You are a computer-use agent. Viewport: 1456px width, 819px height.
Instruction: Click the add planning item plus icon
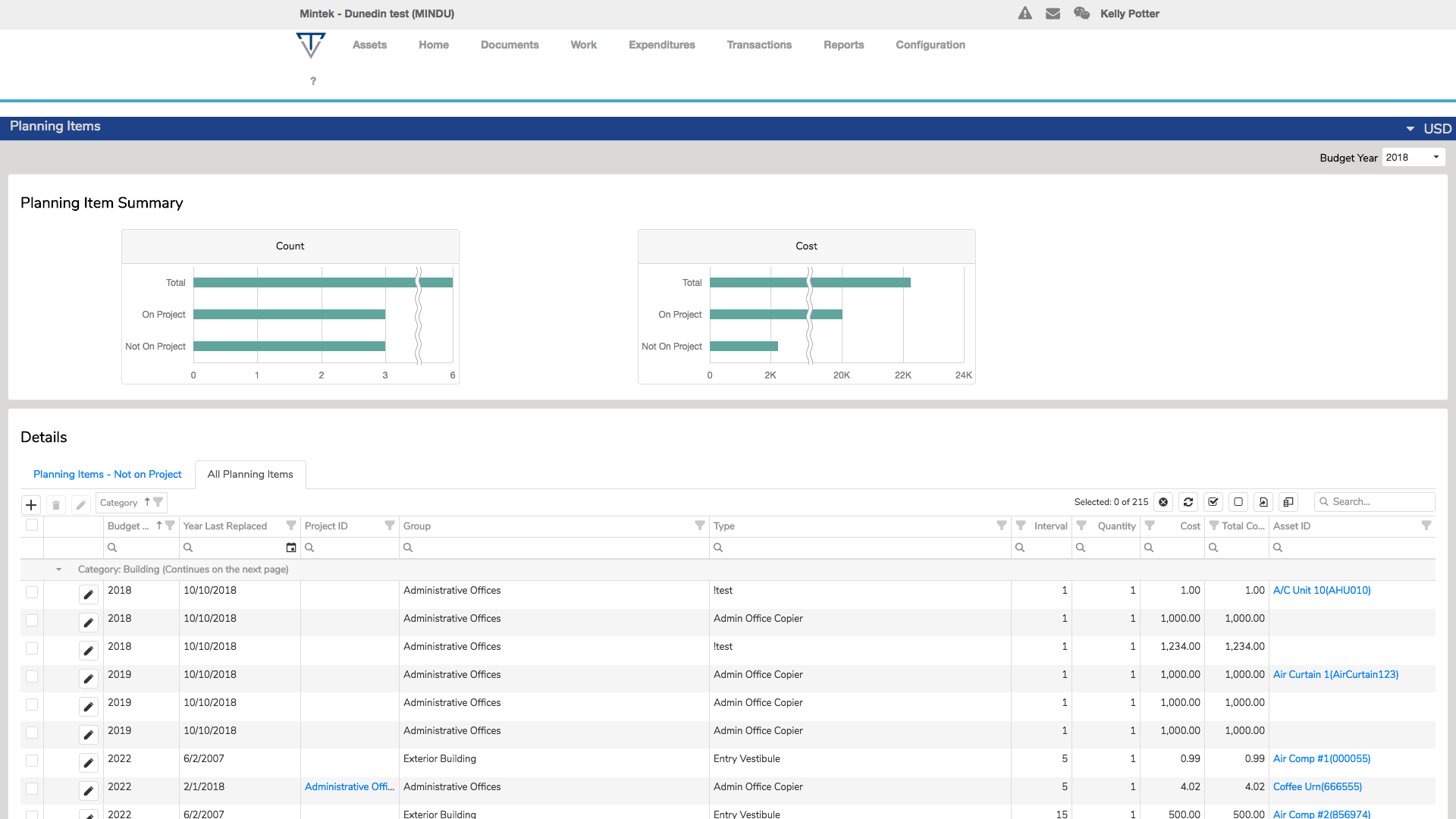pos(31,504)
